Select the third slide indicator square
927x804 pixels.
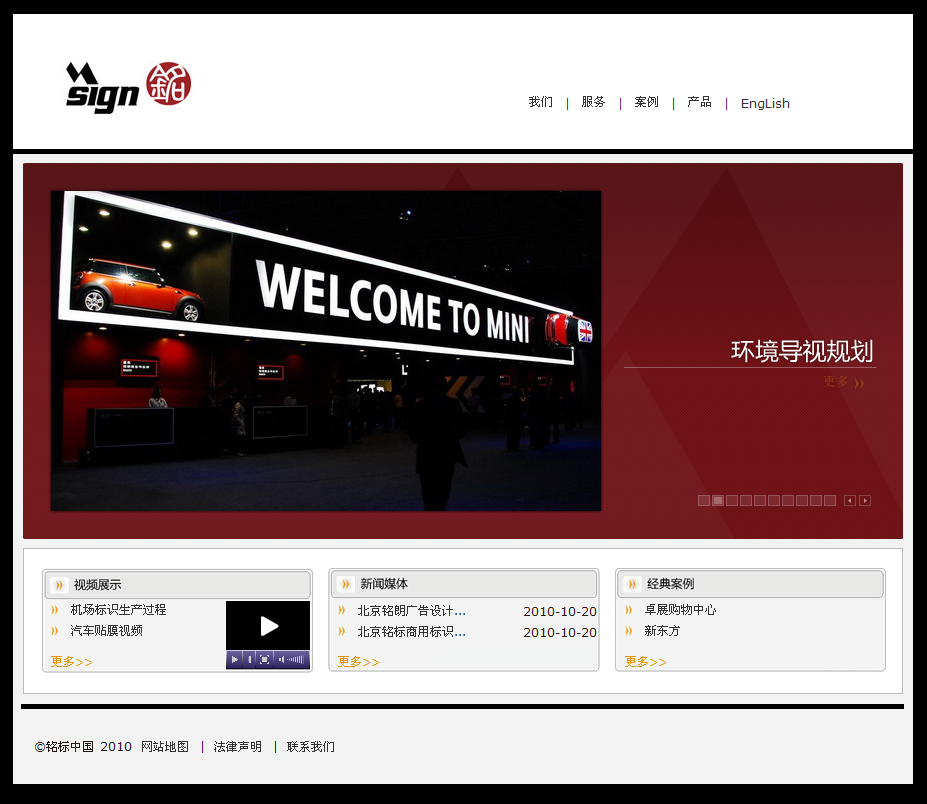(732, 501)
